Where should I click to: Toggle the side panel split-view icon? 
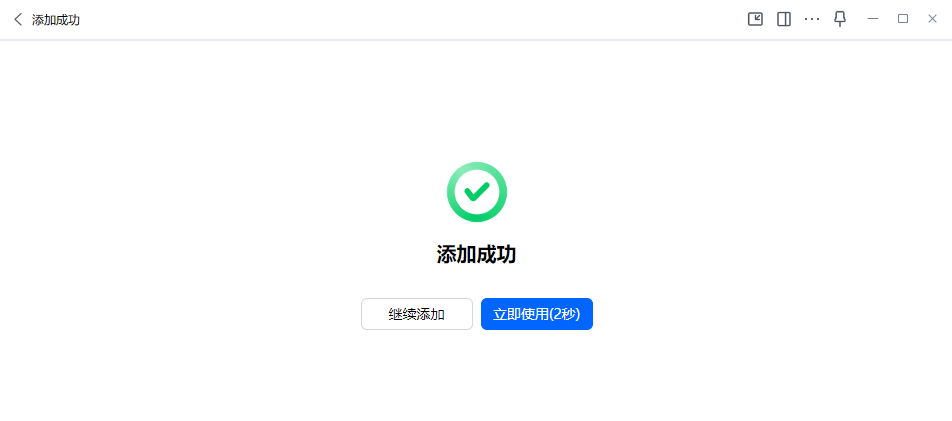[x=784, y=19]
